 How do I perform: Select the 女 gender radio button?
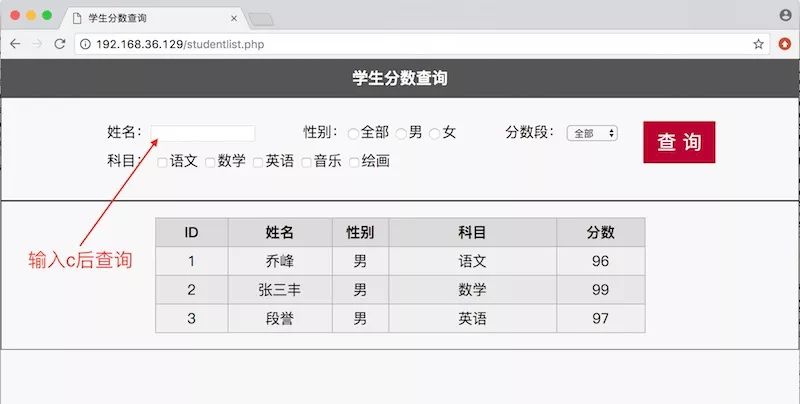click(x=434, y=134)
